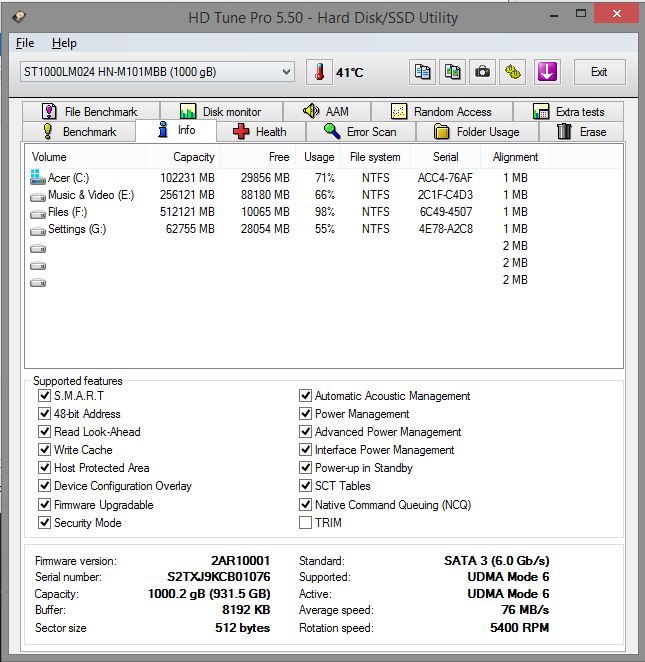Click the copy screenshot to clipboard icon
645x662 pixels.
[453, 72]
